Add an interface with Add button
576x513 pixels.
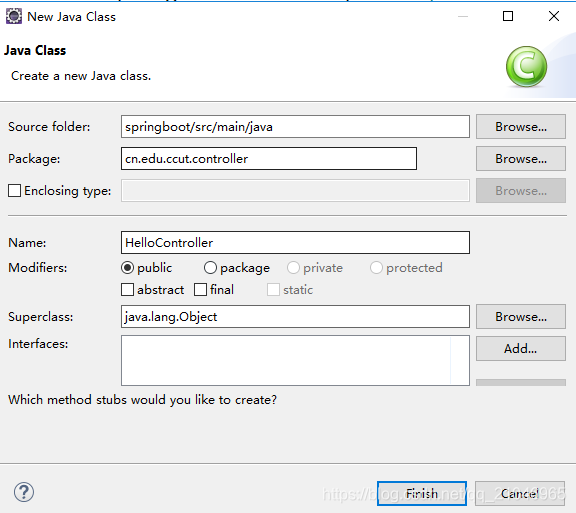click(x=521, y=348)
